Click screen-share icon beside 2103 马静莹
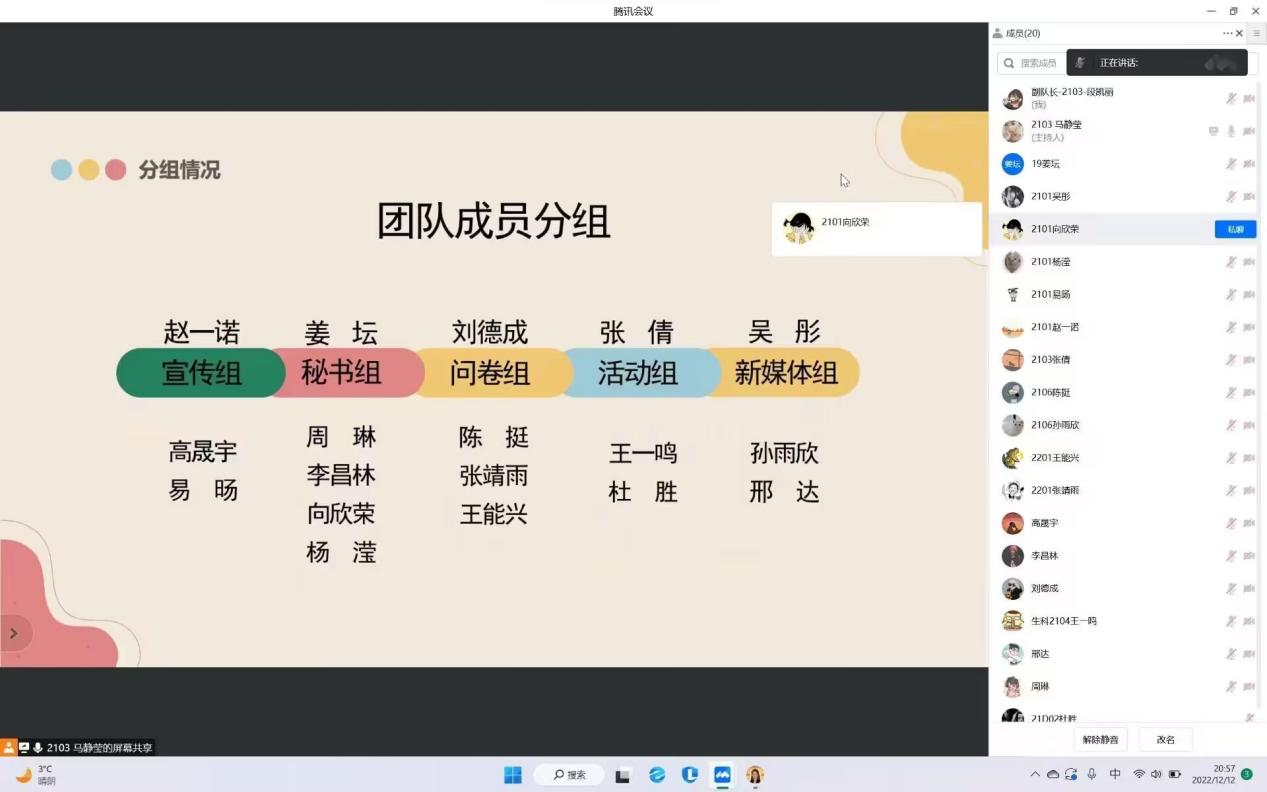1267x792 pixels. [1213, 131]
